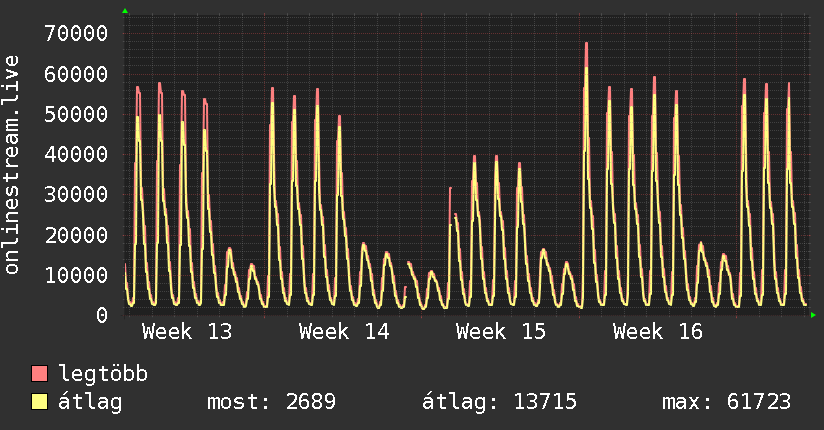Click the 70000 y-axis label

pyautogui.click(x=76, y=34)
